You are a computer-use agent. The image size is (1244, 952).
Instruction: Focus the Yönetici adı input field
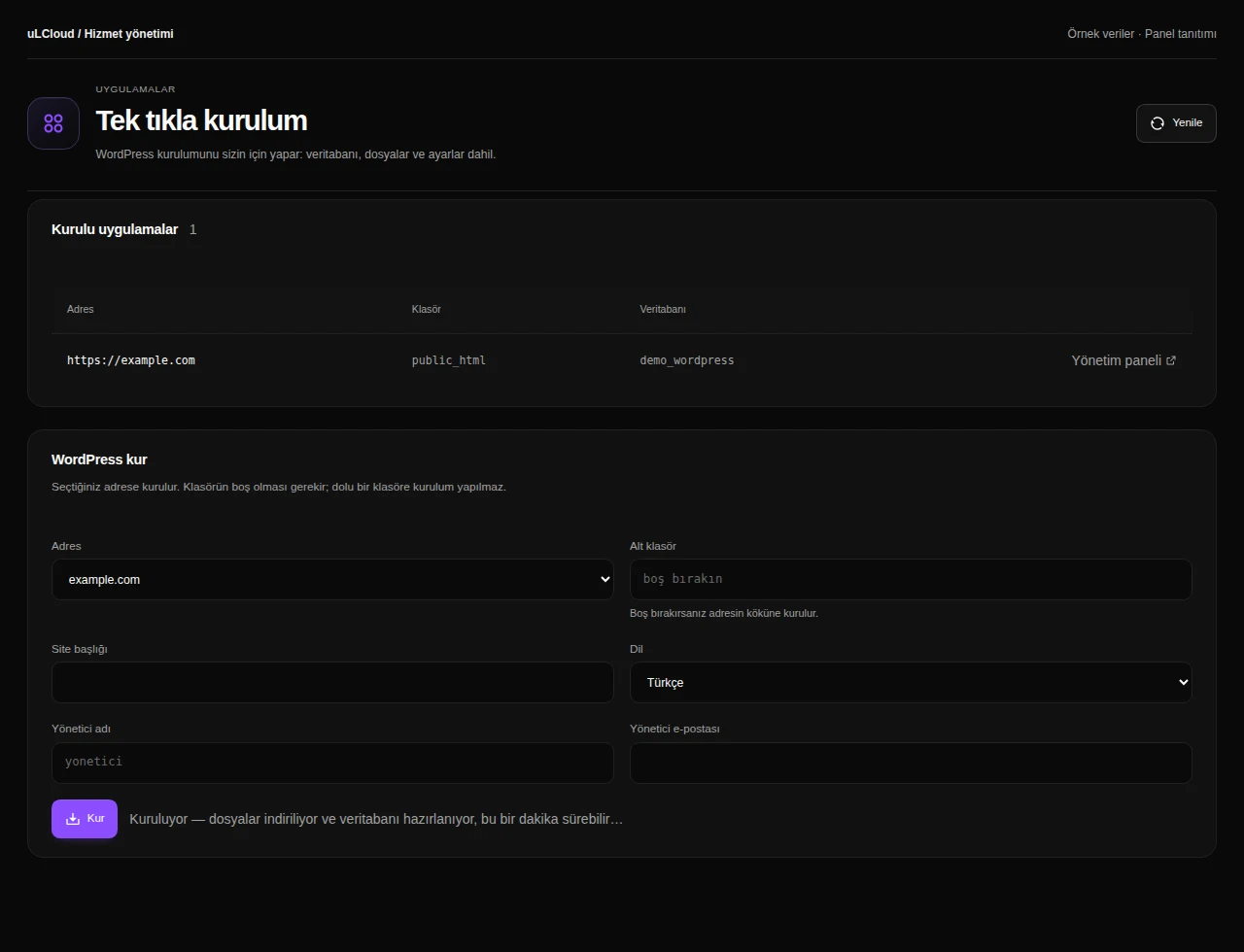point(332,763)
